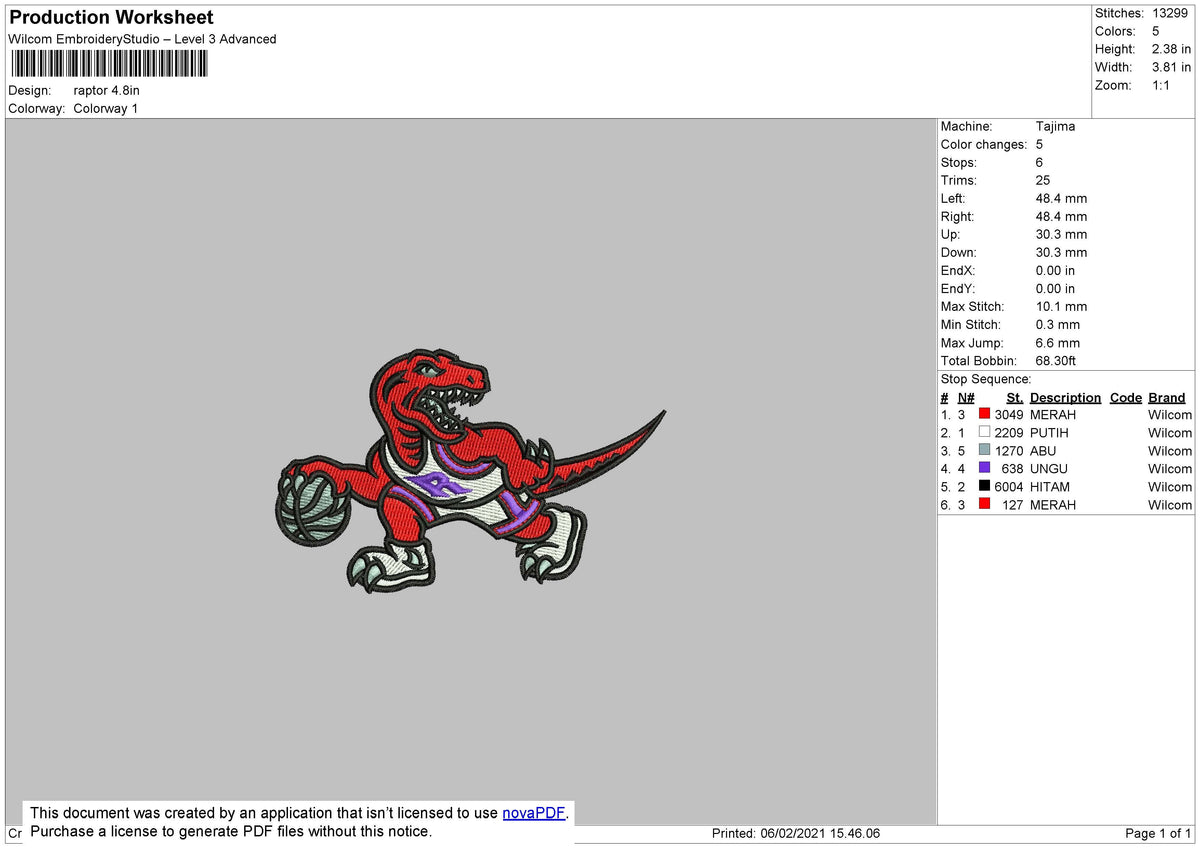Select the Description column header
The height and width of the screenshot is (848, 1200).
1065,397
